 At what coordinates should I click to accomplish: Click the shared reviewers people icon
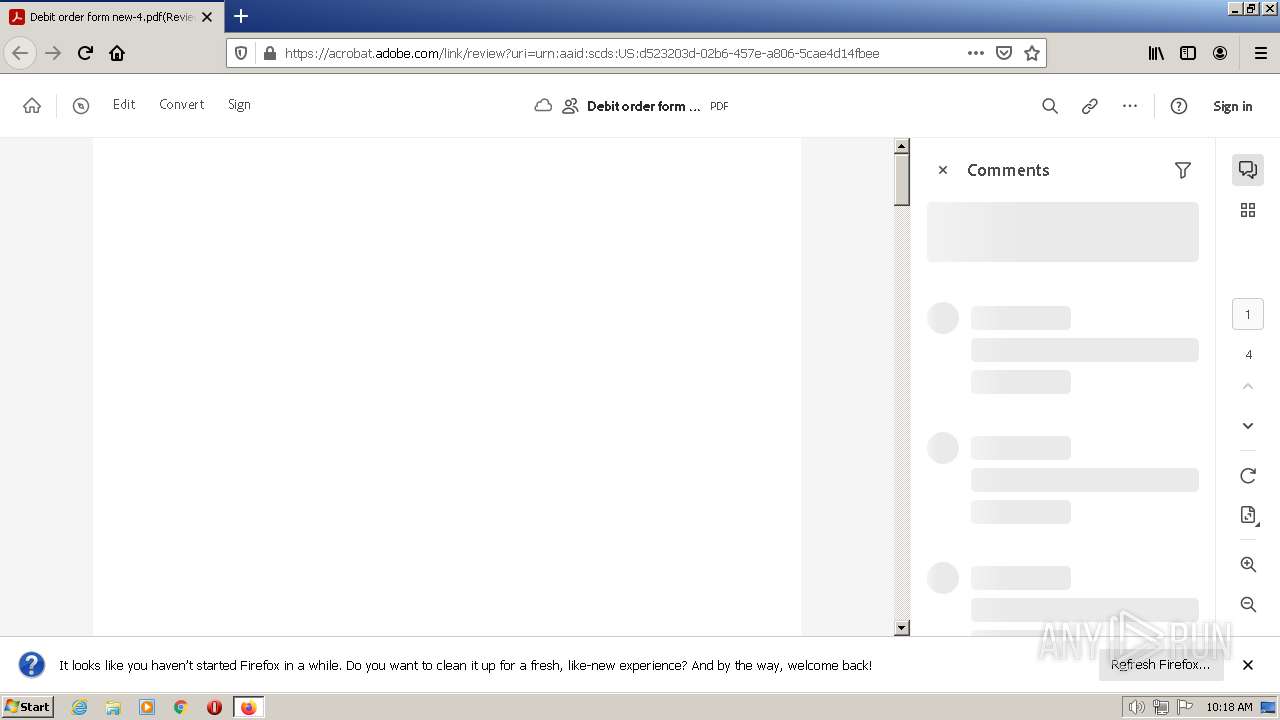(x=570, y=106)
